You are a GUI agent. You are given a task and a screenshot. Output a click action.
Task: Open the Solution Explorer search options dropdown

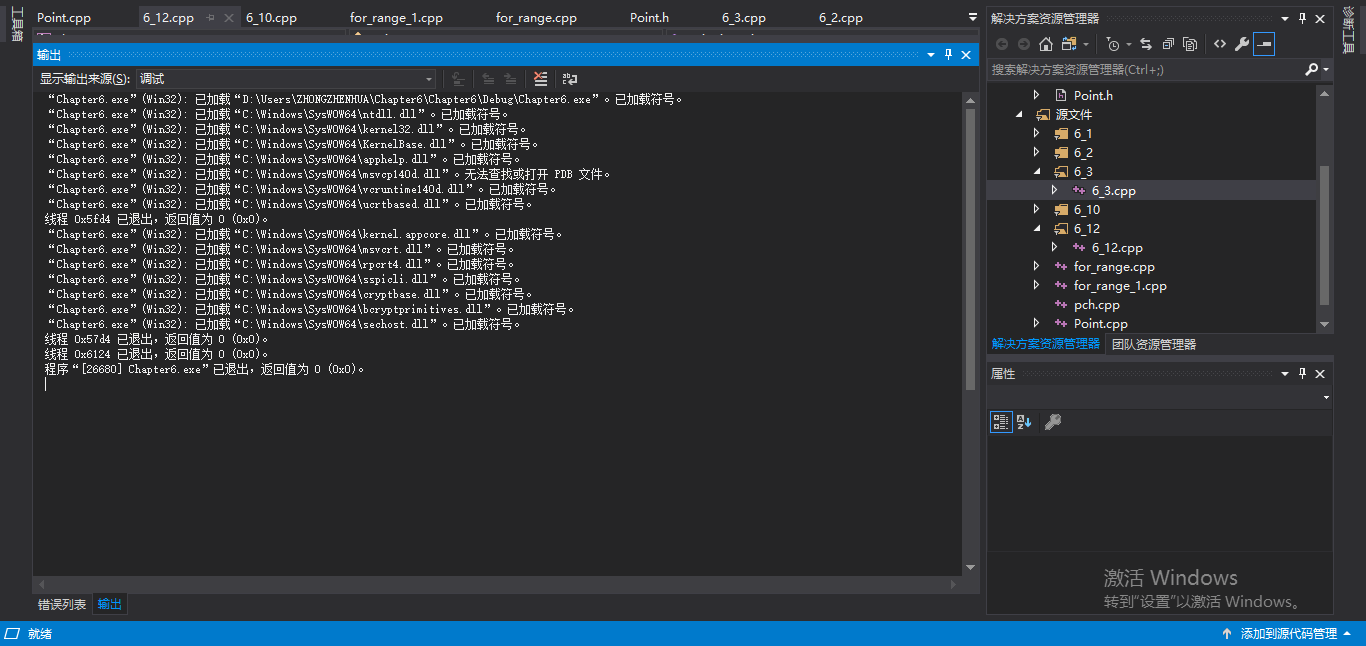point(1326,69)
